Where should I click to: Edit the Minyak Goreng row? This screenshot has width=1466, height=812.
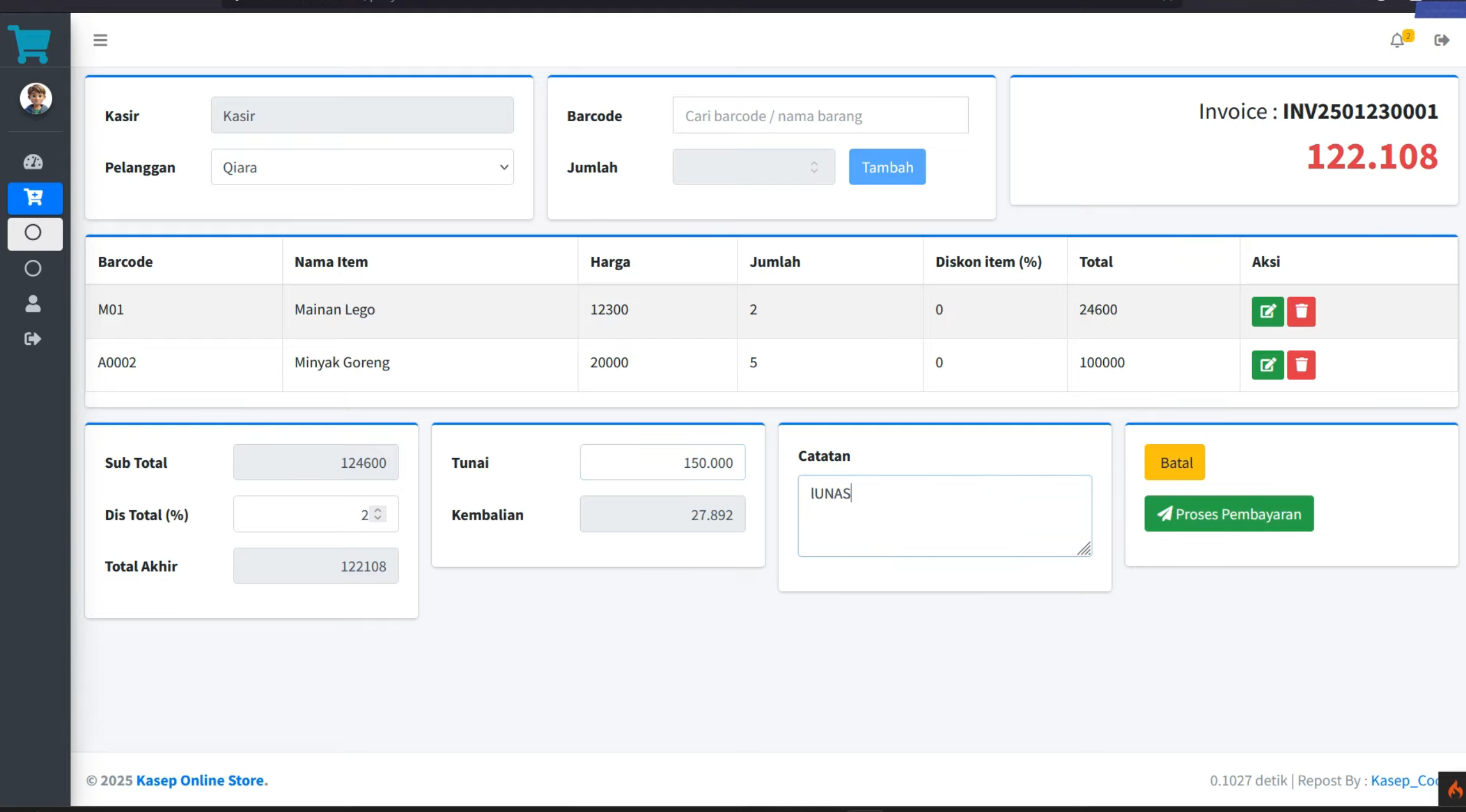click(x=1267, y=365)
